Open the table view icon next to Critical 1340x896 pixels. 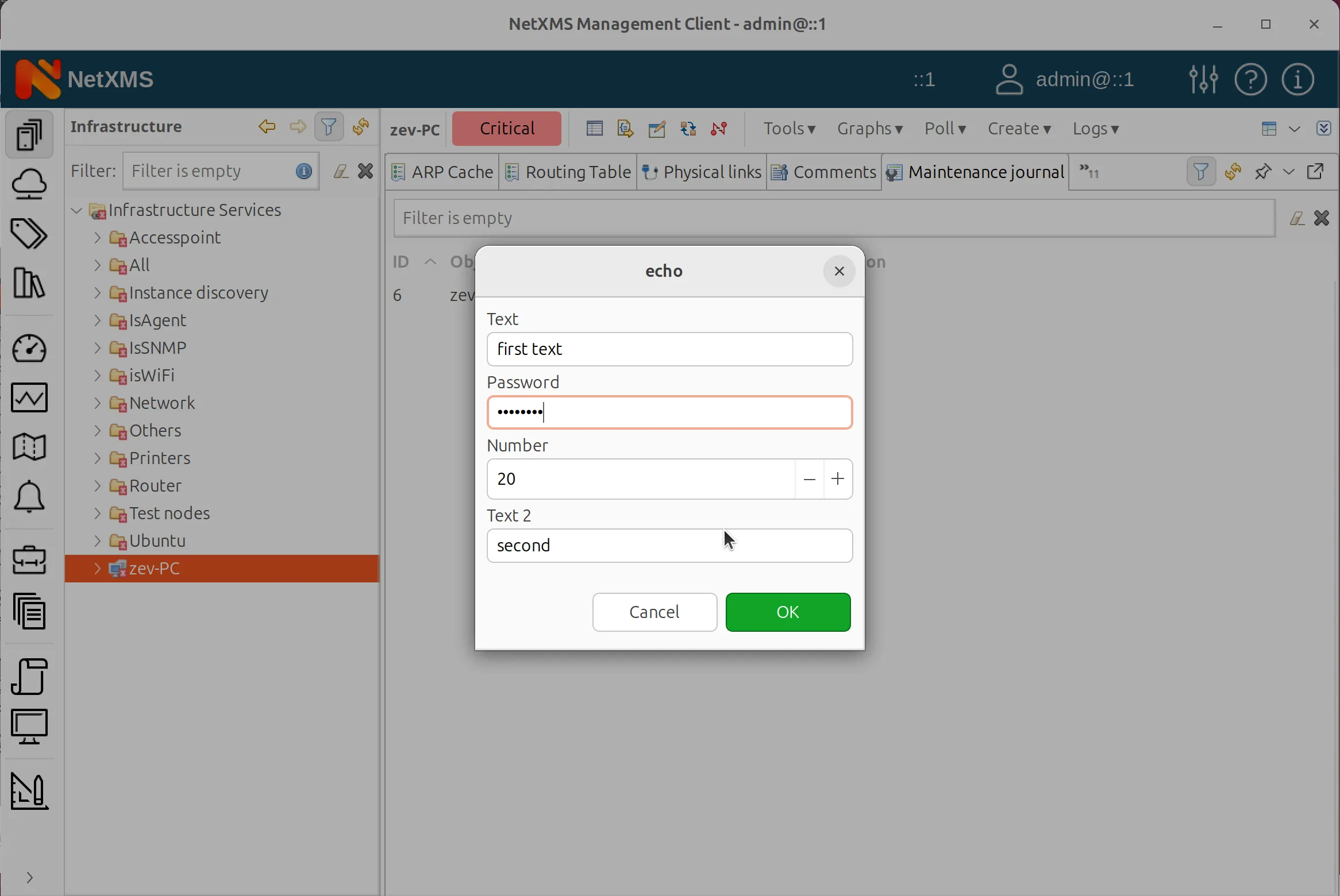coord(594,129)
